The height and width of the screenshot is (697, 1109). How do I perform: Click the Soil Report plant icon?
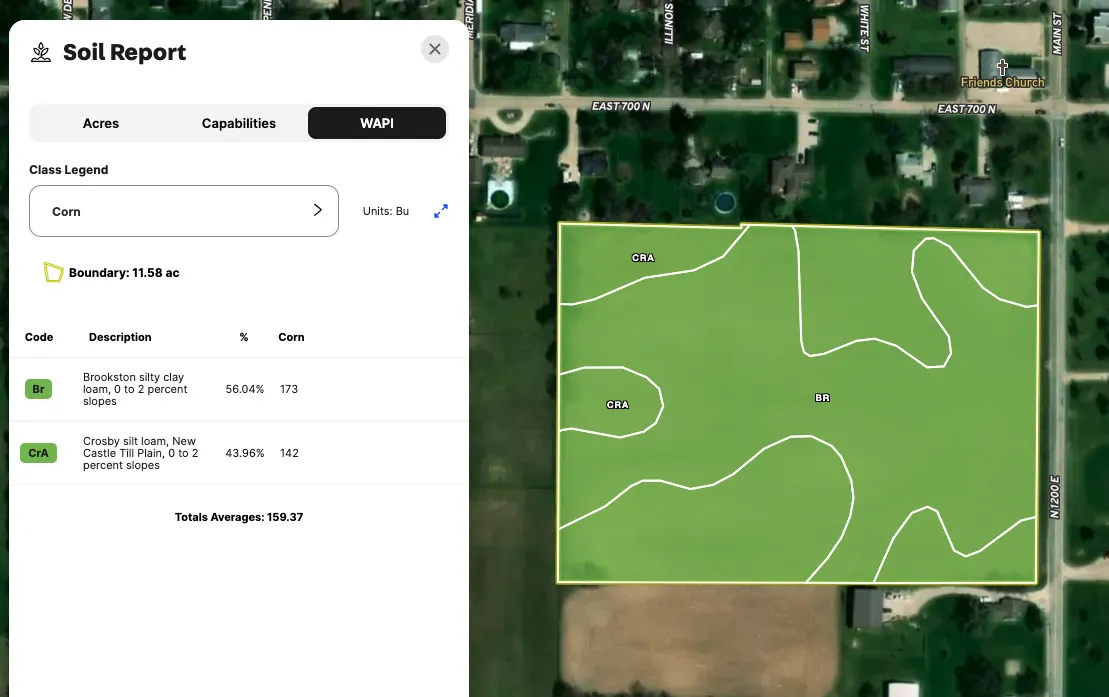click(x=41, y=52)
